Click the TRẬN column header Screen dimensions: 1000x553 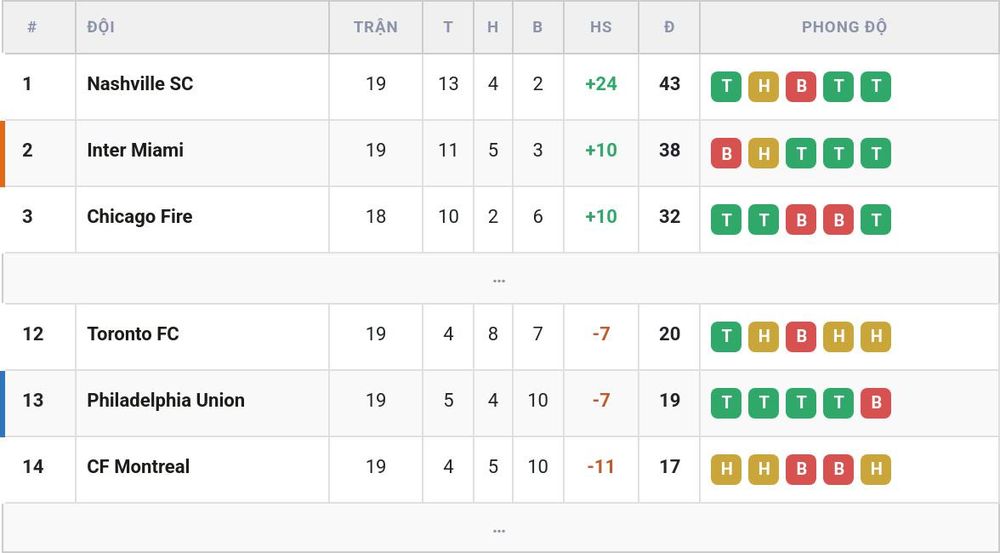(x=376, y=27)
